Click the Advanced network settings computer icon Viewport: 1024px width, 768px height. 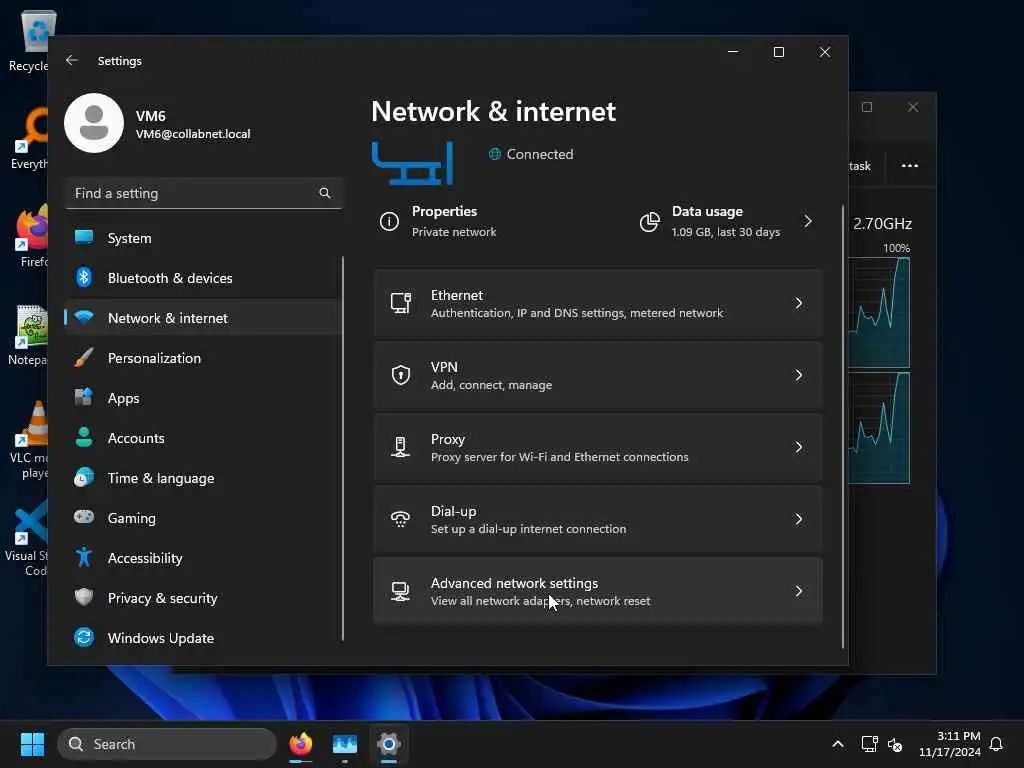400,591
